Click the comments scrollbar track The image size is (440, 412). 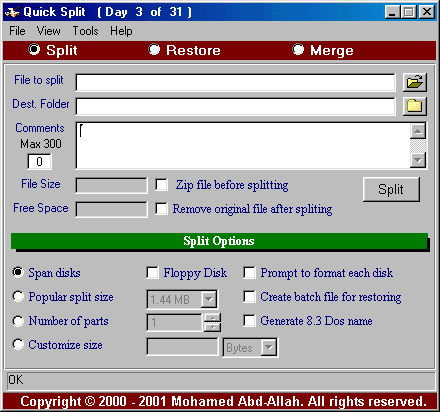tap(418, 146)
